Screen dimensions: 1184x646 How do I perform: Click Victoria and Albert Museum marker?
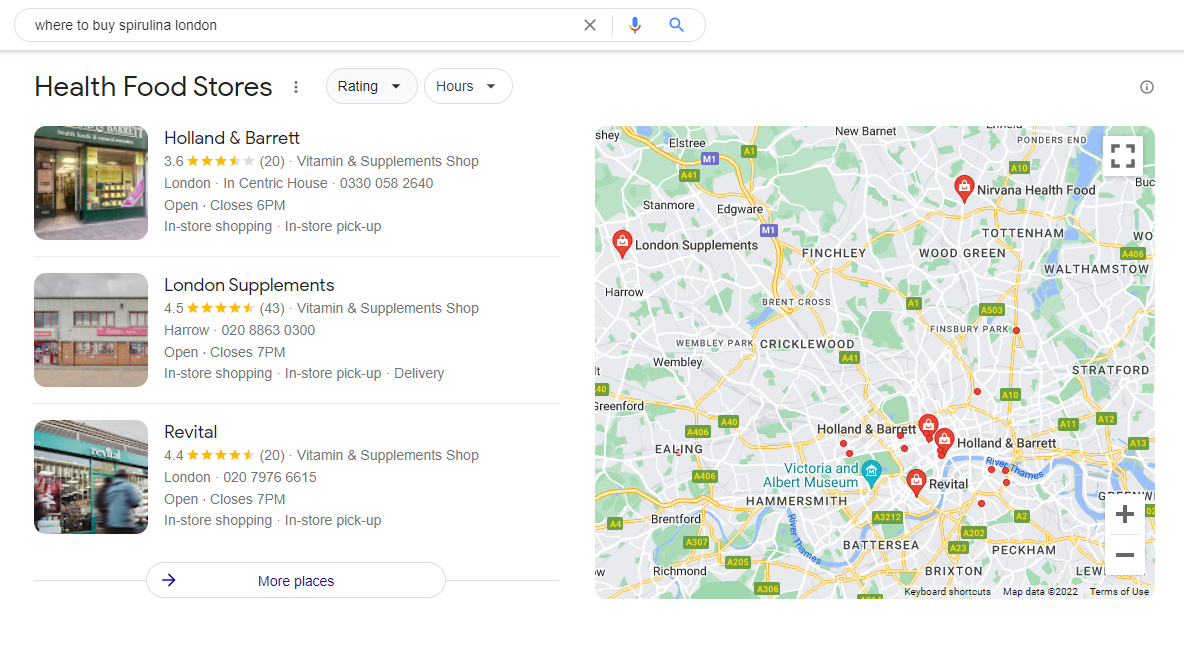pos(871,470)
